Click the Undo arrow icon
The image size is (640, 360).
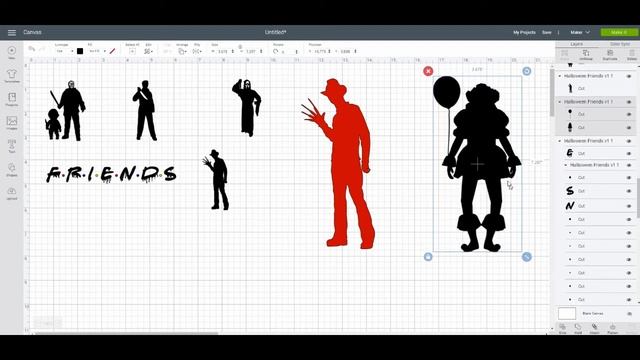pos(32,49)
